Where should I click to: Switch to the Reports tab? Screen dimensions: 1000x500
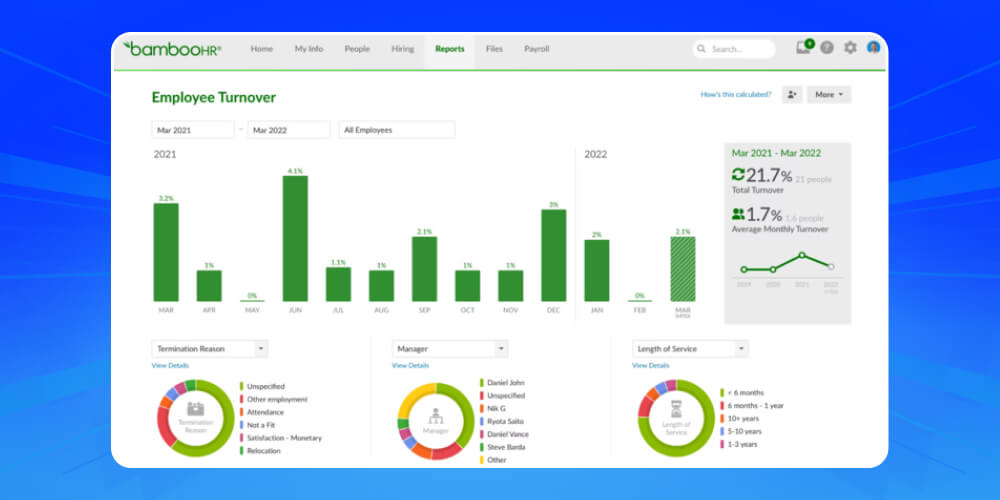coord(449,49)
